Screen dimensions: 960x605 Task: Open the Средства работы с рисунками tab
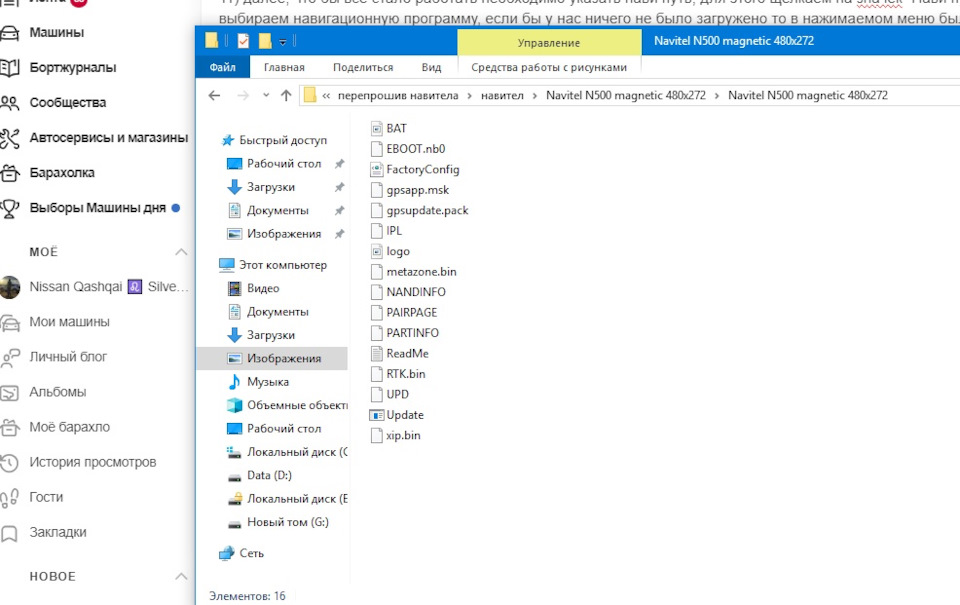point(549,67)
